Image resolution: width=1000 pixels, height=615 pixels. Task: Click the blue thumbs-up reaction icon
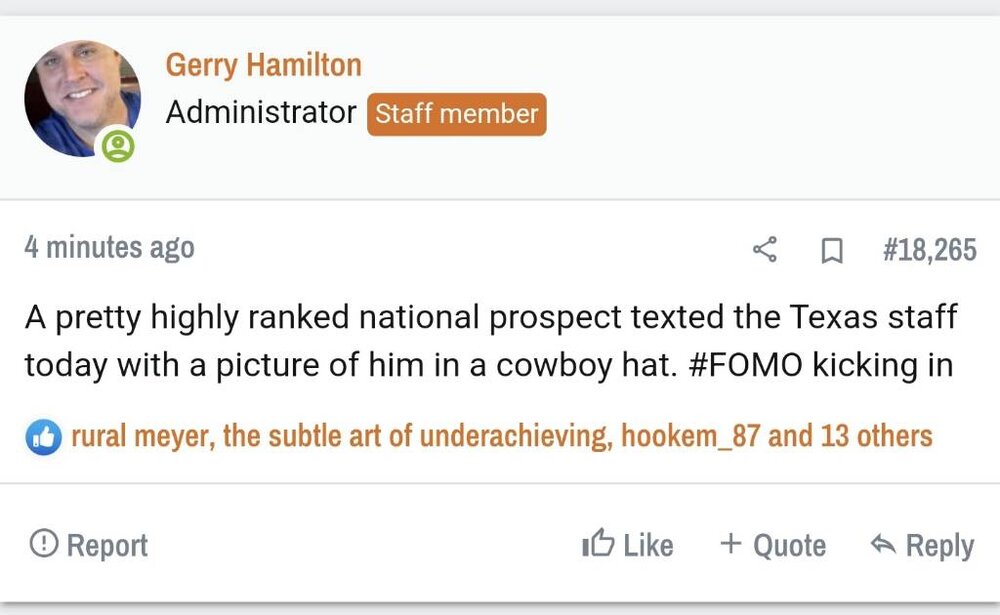[x=43, y=437]
